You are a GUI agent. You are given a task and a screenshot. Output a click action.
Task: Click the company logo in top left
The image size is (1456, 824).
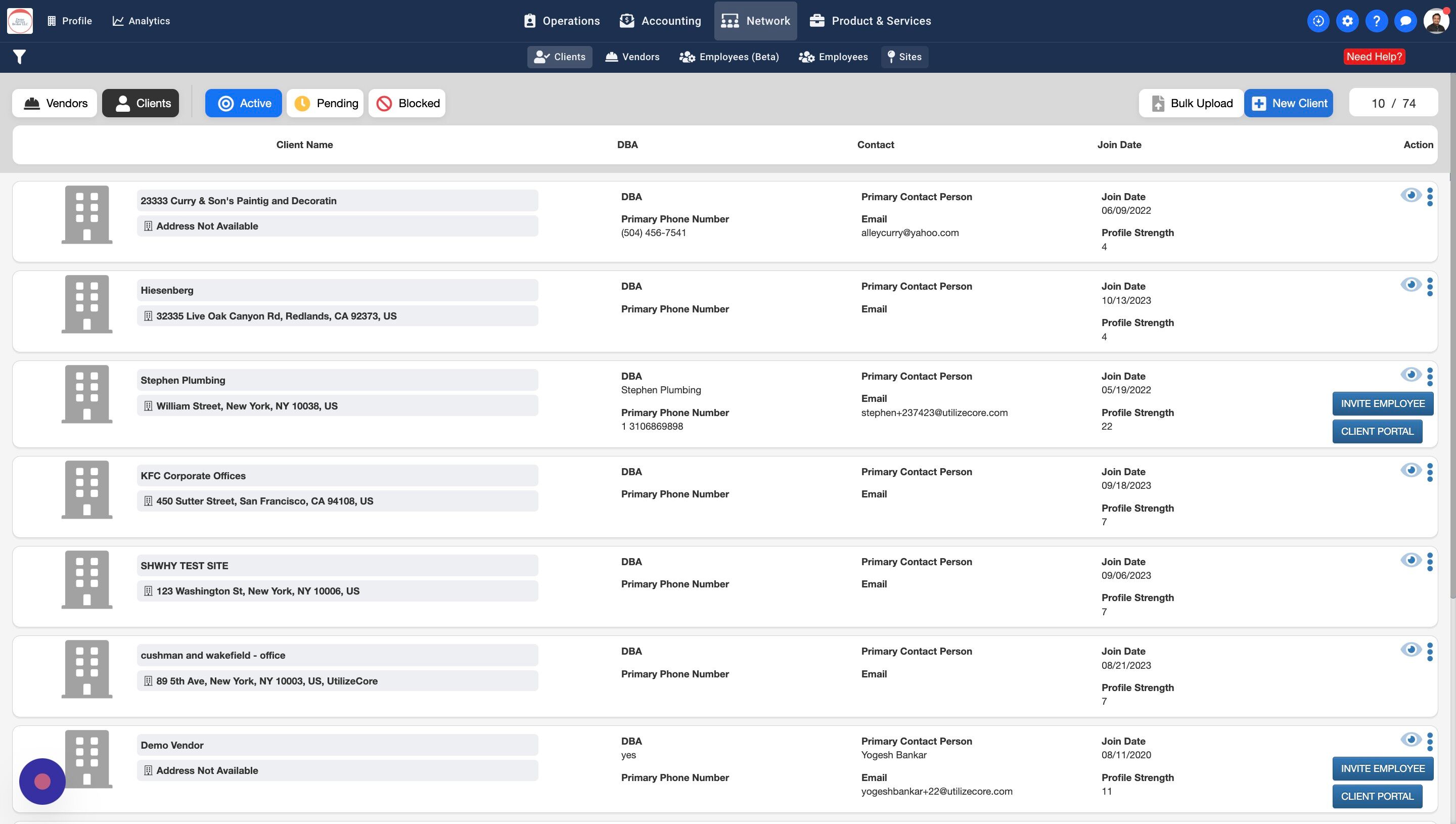click(20, 21)
